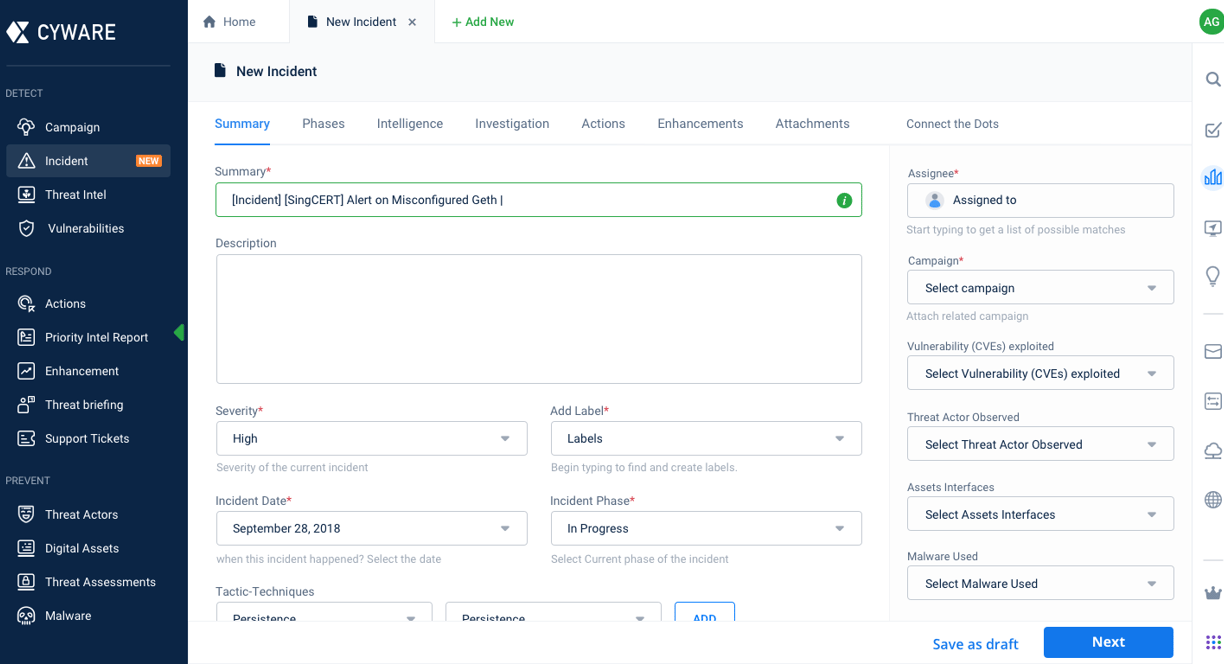Click Save as draft
The width and height of the screenshot is (1224, 664).
pos(975,644)
